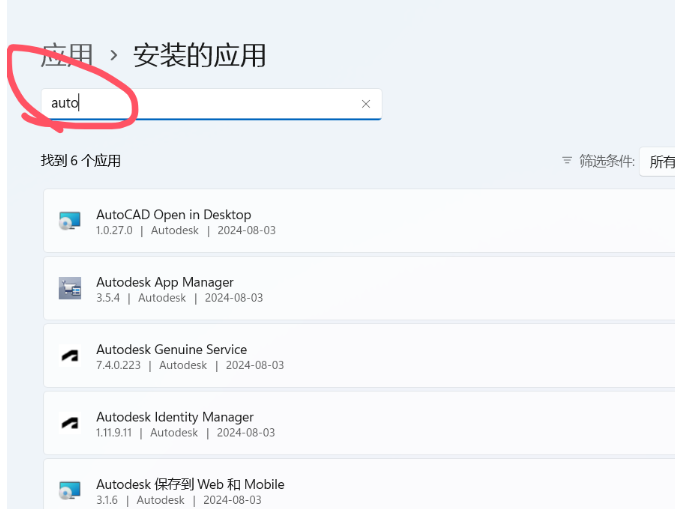Click the breadcrumb chevron separator after 应用

click(x=113, y=55)
